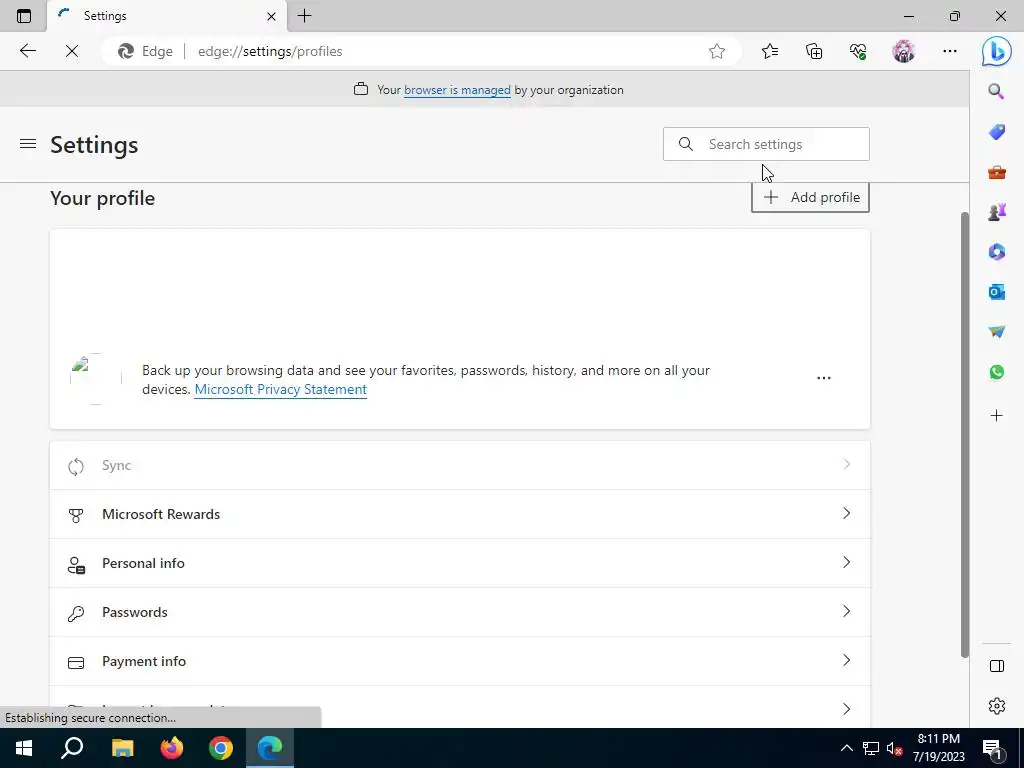Open 'browser is managed' link
Screen dimensions: 1024x768
click(457, 90)
